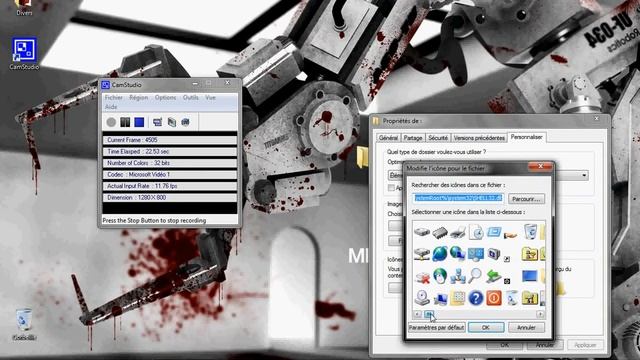Select the grid folder icon in bottom row
The width and height of the screenshot is (640, 360).
pos(458,298)
